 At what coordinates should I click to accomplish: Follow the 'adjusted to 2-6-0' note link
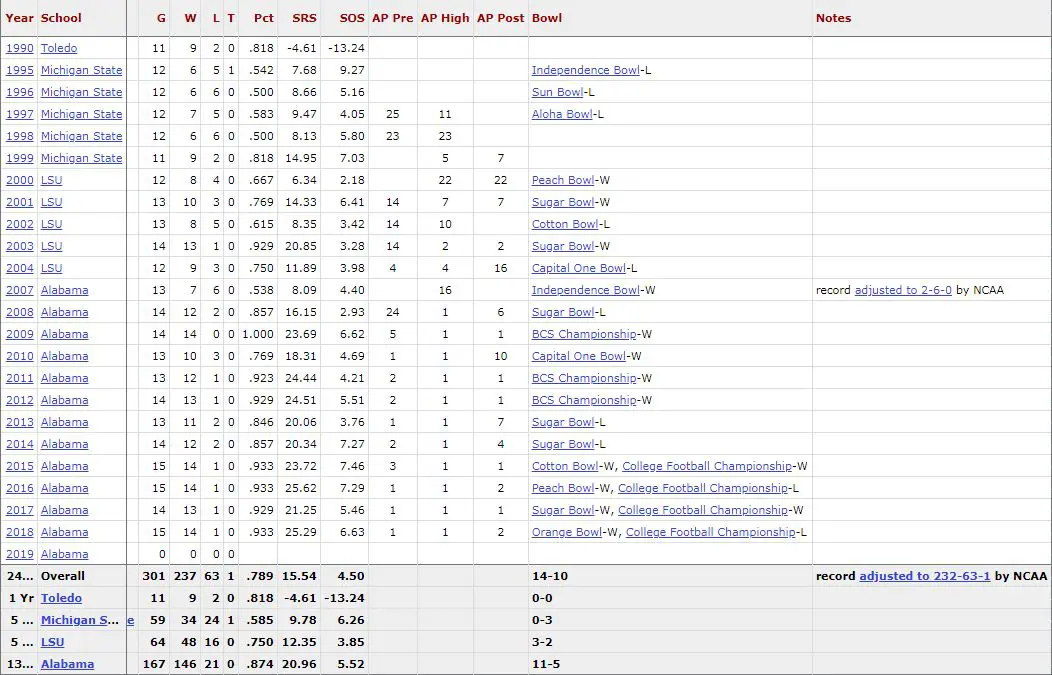[x=903, y=291]
